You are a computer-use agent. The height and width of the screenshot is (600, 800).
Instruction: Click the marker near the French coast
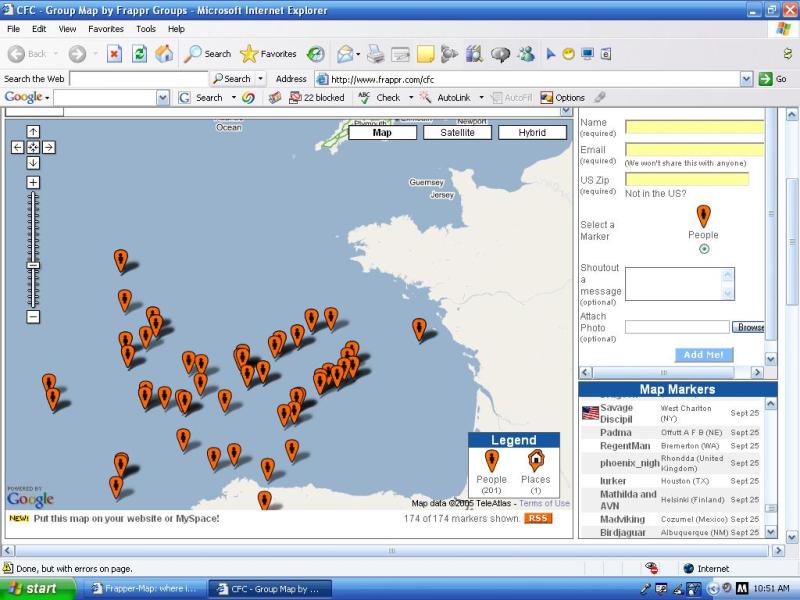[x=419, y=329]
